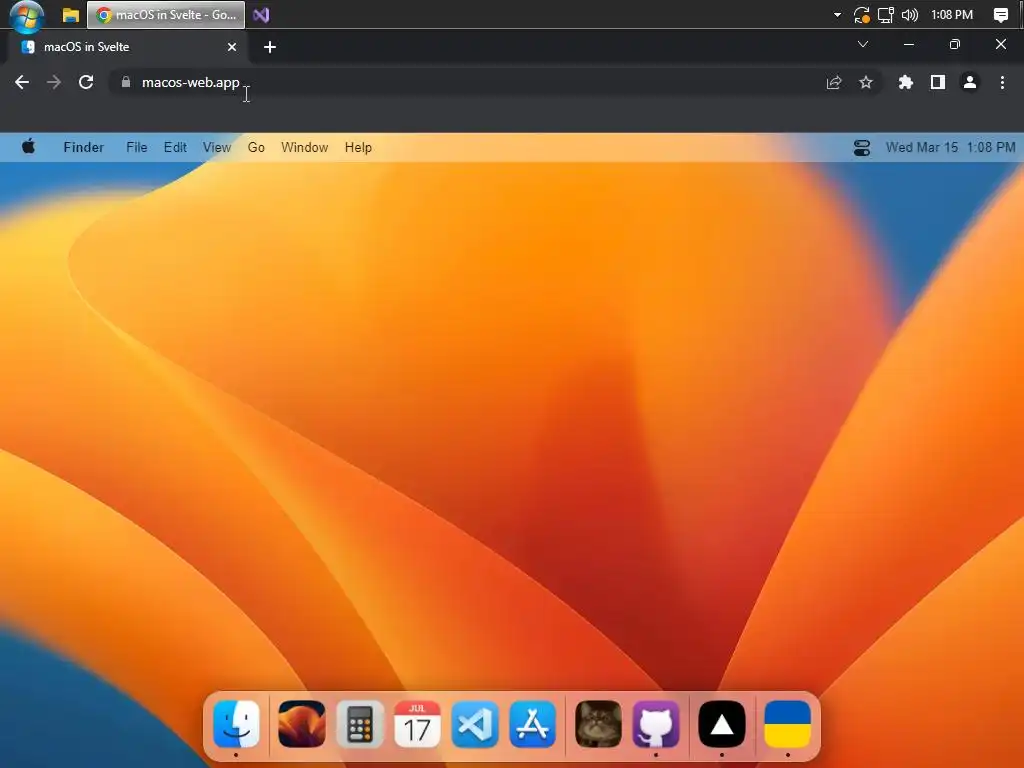Close the macOS in Svelte tab
The height and width of the screenshot is (768, 1024).
pos(232,47)
